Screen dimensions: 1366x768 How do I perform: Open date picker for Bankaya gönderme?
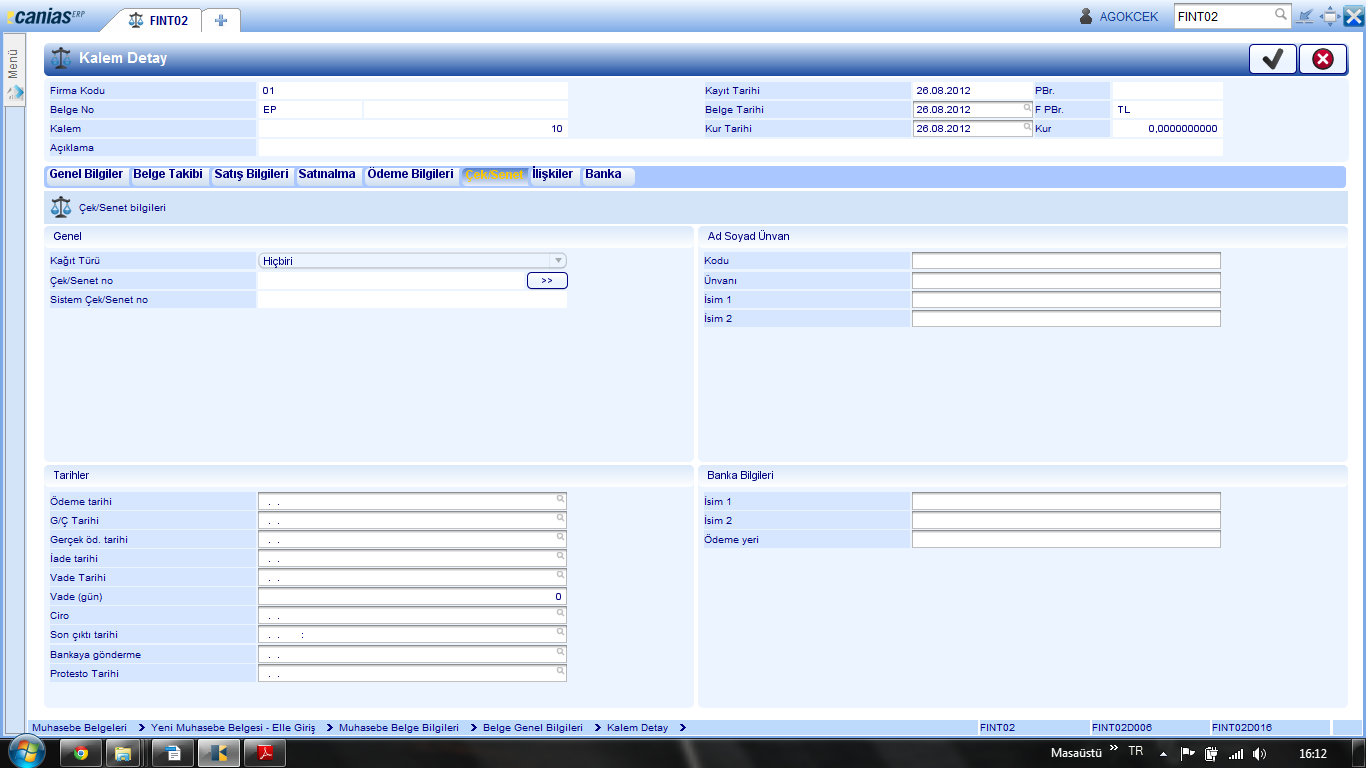(x=561, y=650)
